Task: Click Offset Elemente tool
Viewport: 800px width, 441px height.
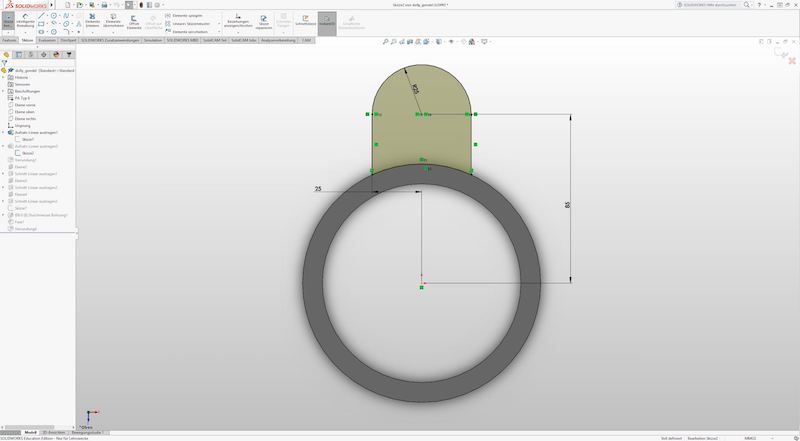Action: coord(134,20)
